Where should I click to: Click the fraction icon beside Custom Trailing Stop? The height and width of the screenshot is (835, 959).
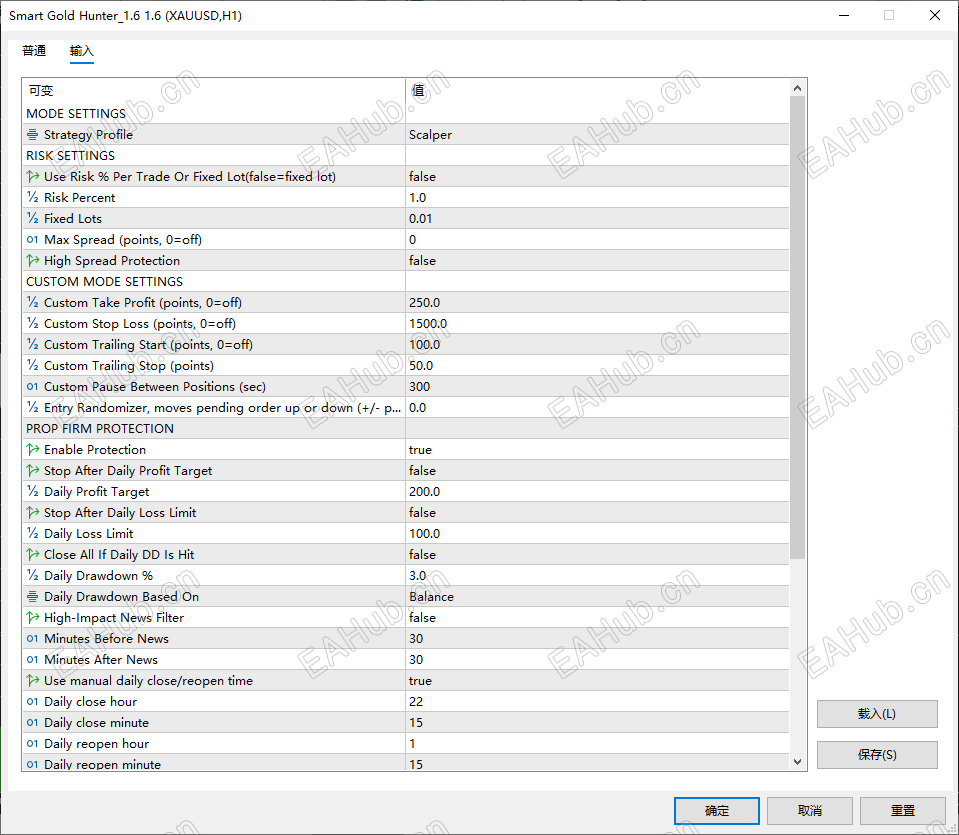click(32, 366)
